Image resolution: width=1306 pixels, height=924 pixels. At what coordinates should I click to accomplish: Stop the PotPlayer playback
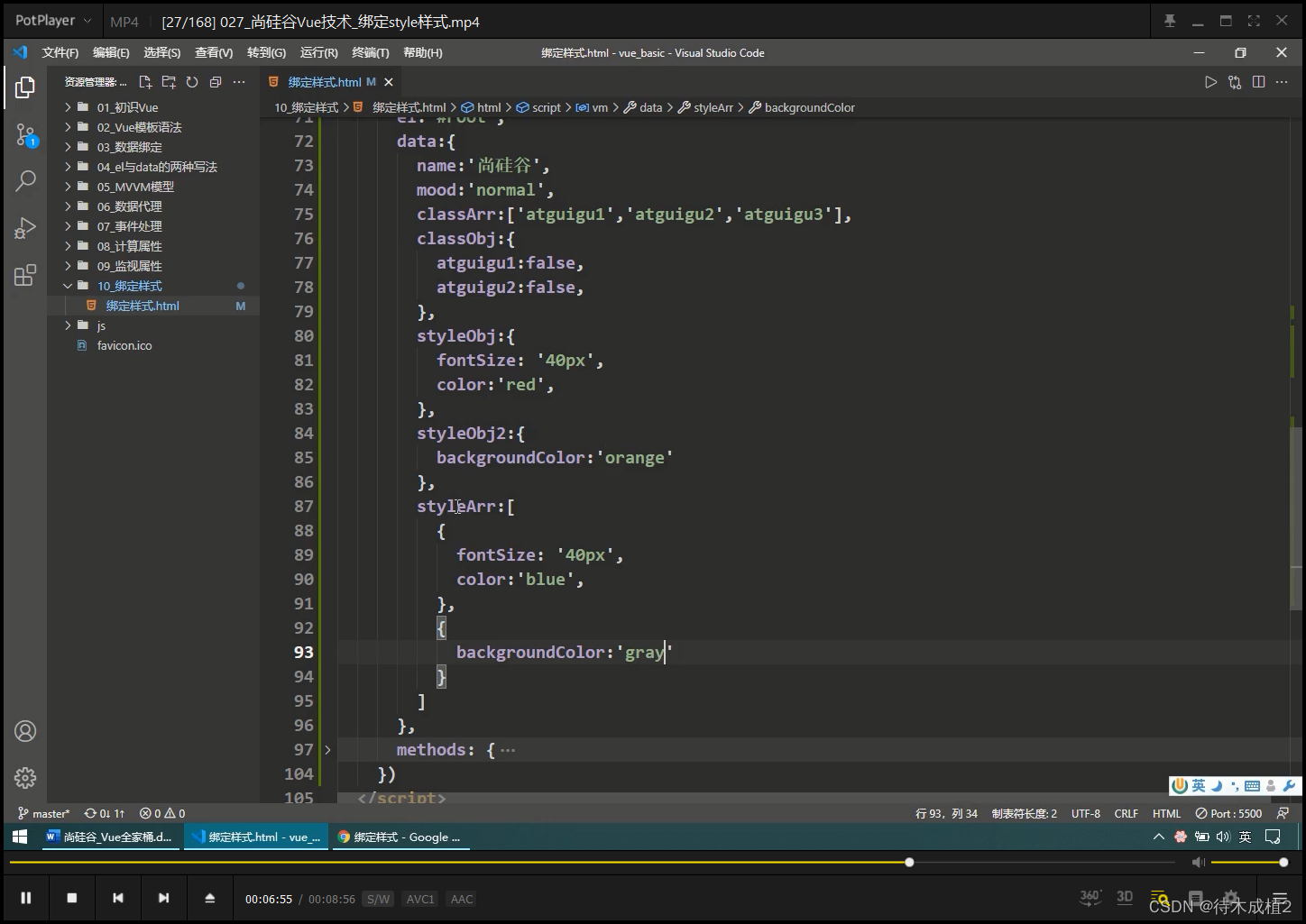(72, 898)
